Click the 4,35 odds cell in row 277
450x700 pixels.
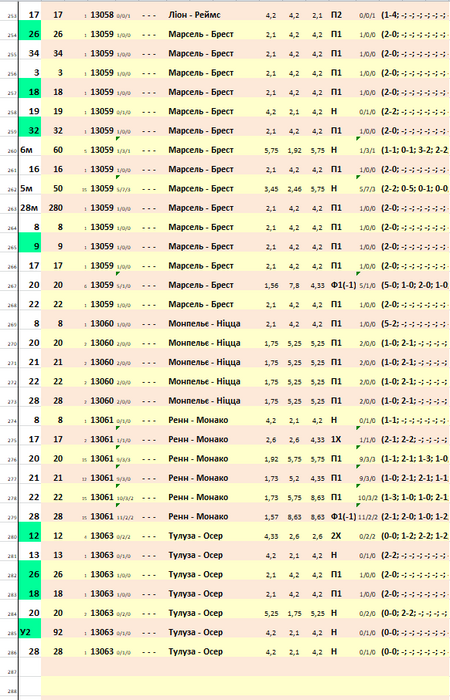click(x=317, y=478)
